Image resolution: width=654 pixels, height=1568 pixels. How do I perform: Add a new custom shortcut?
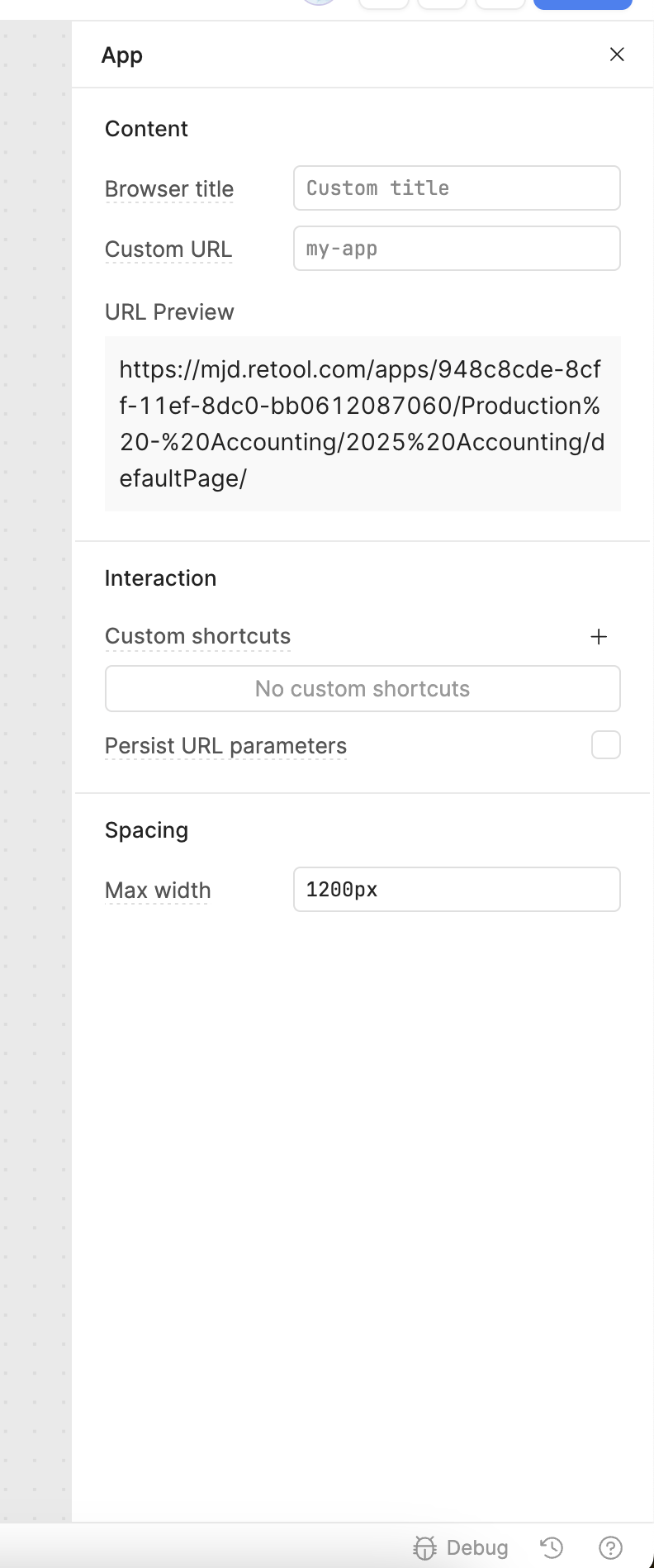(x=599, y=637)
